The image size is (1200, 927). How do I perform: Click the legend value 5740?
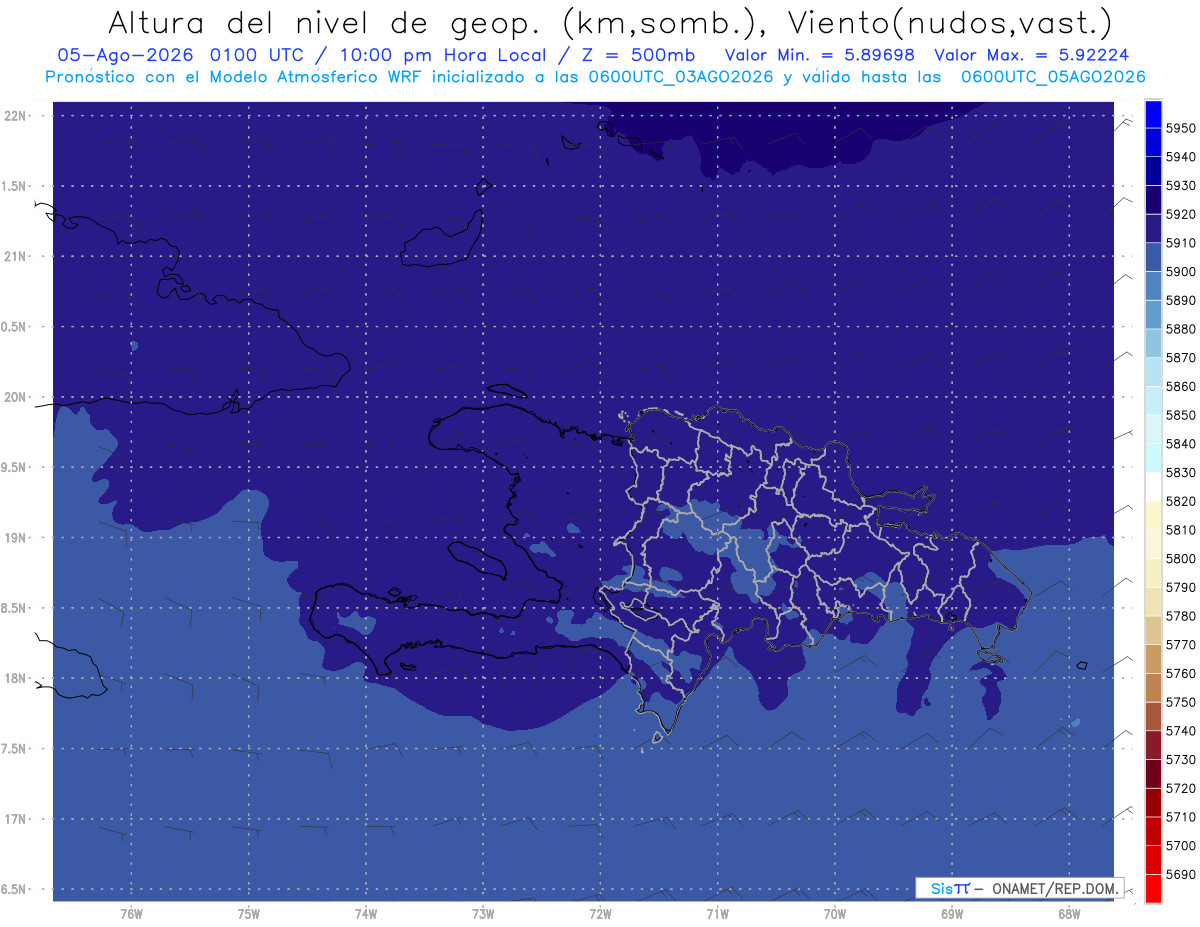click(x=1180, y=732)
